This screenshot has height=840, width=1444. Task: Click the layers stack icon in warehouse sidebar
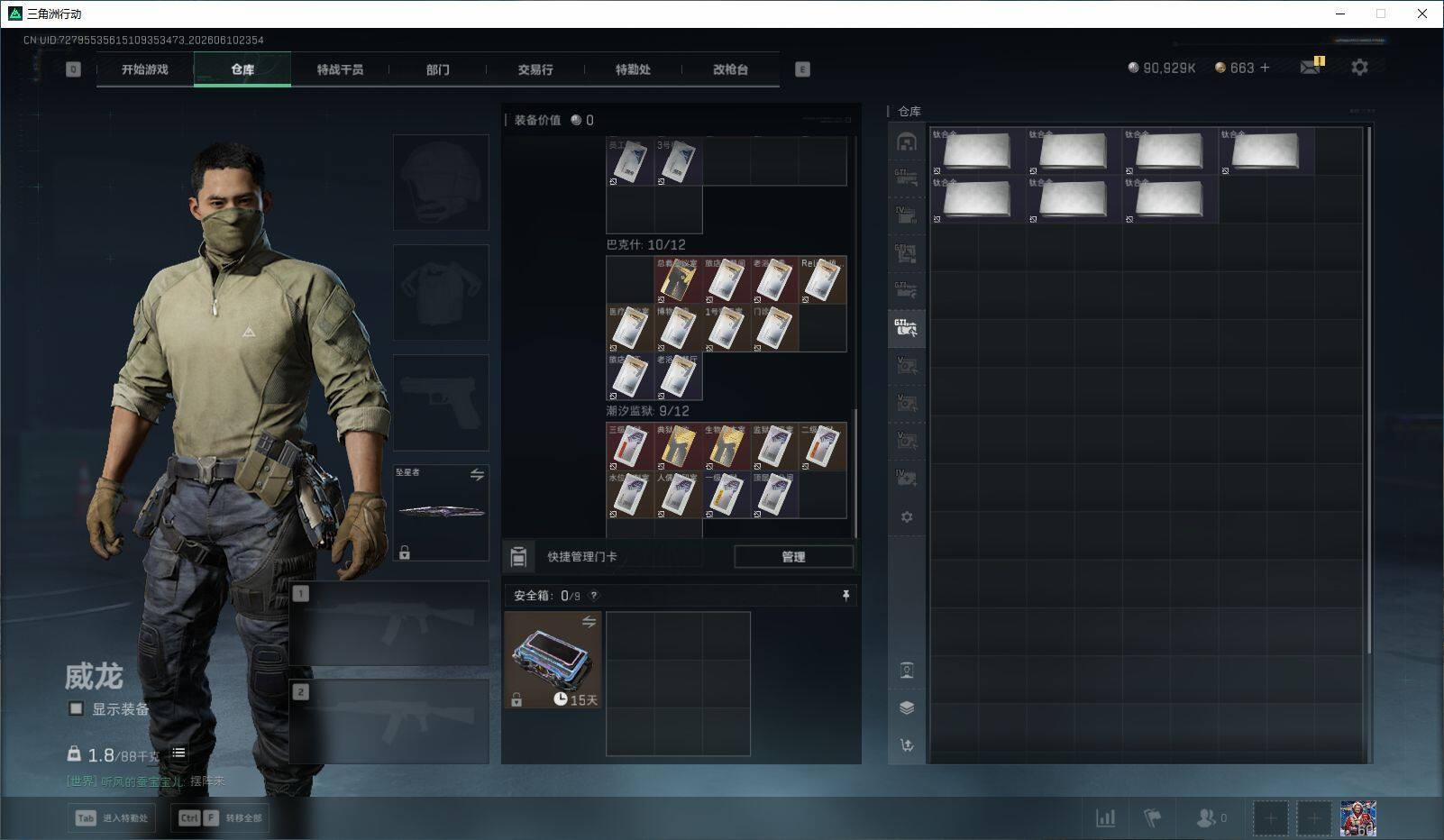(907, 708)
